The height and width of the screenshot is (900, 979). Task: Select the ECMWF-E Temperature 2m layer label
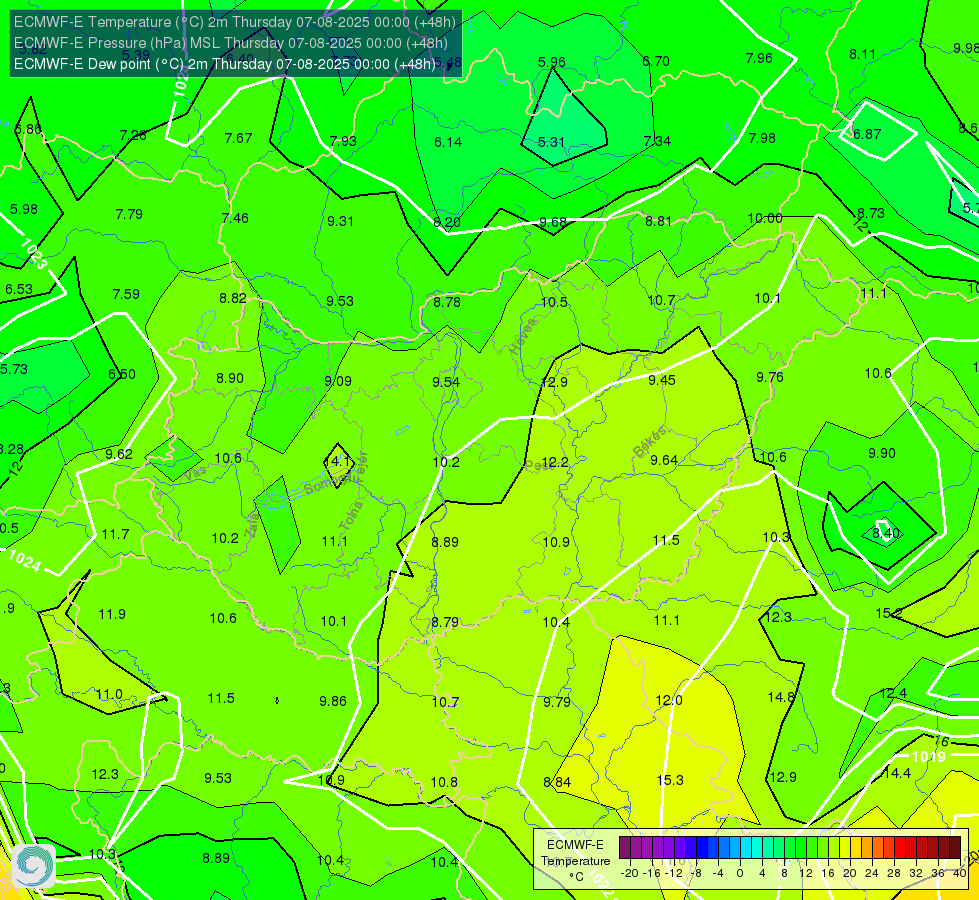coord(235,22)
